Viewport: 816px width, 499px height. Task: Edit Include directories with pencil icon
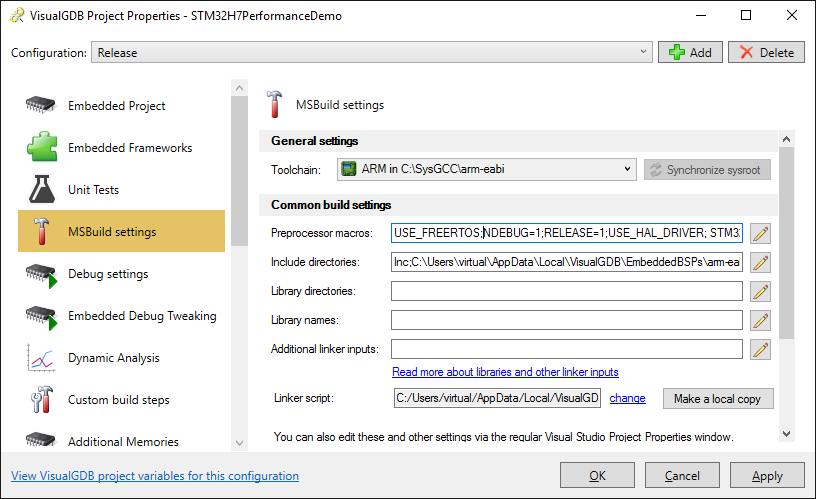point(760,263)
